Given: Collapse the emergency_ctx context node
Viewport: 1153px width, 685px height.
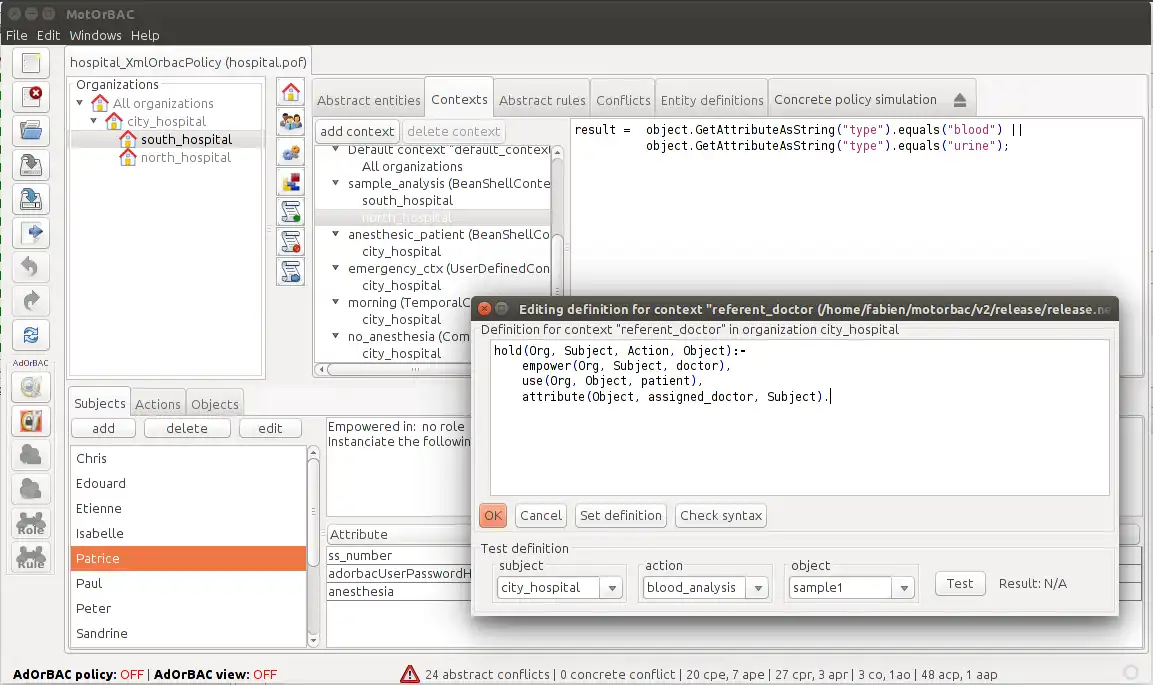Looking at the screenshot, I should point(335,268).
